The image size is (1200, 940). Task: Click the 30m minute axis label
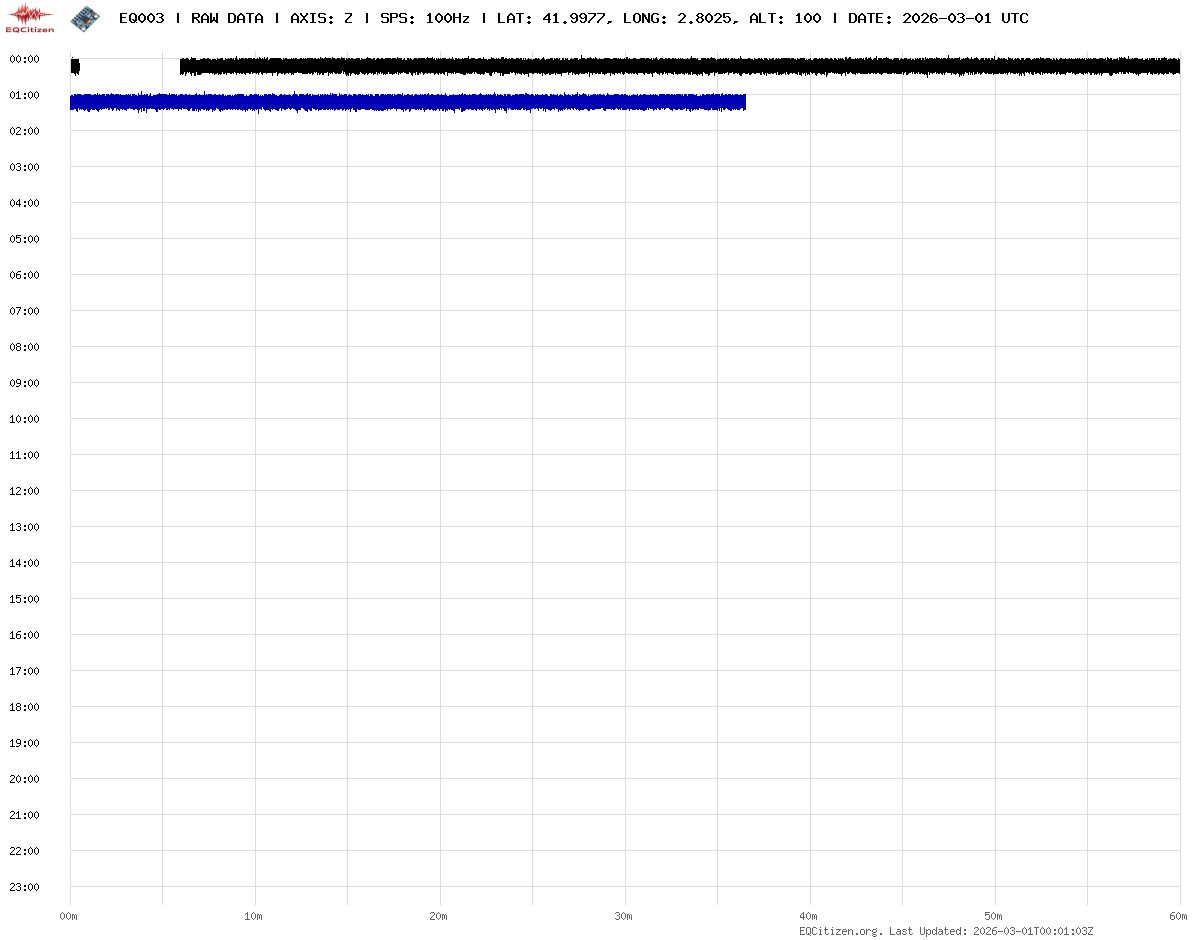pyautogui.click(x=624, y=916)
